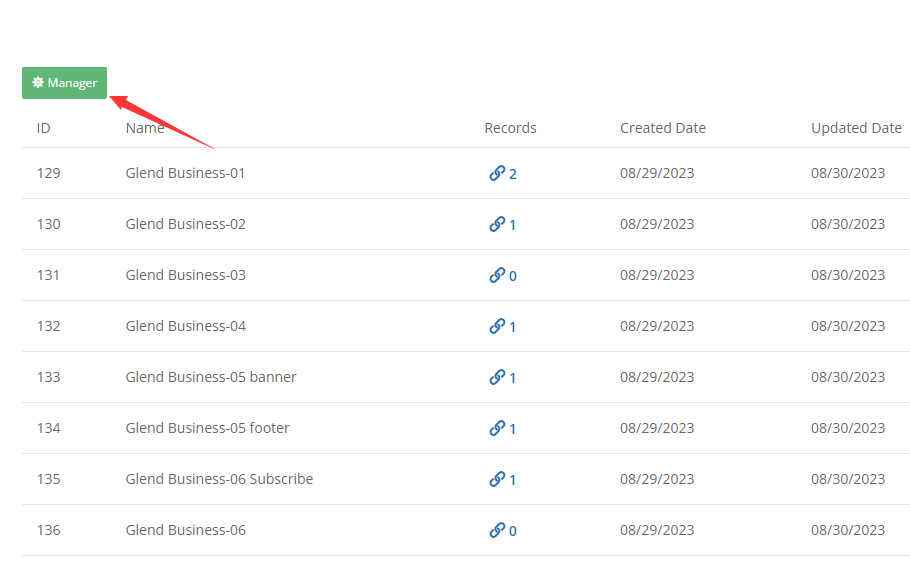
Task: Select the name Glend Business-05 banner
Action: (x=211, y=377)
